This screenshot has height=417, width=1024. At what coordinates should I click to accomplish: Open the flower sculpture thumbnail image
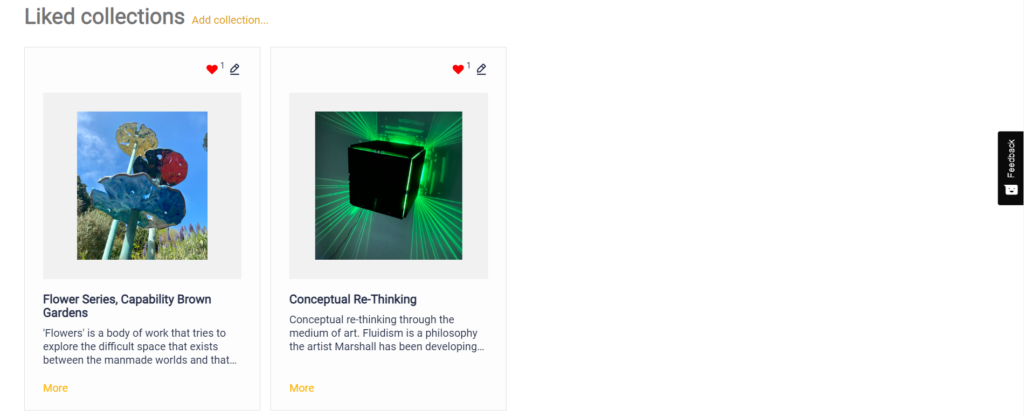[142, 185]
